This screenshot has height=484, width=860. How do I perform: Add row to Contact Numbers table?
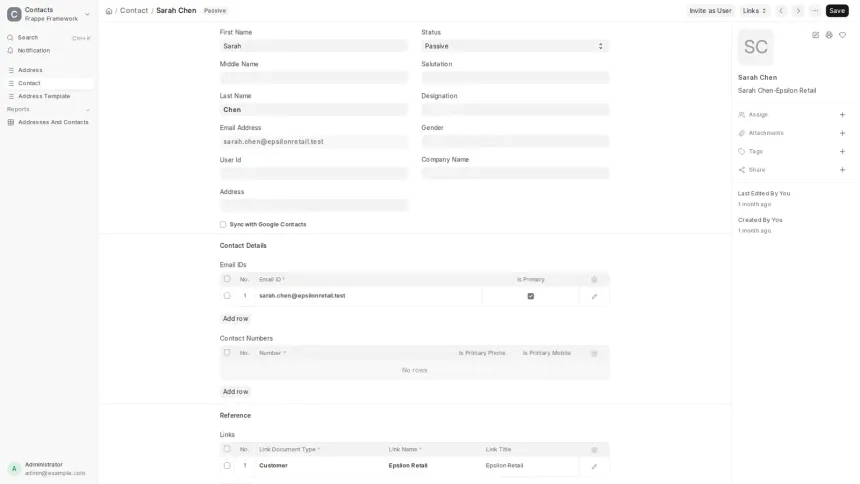coord(235,392)
